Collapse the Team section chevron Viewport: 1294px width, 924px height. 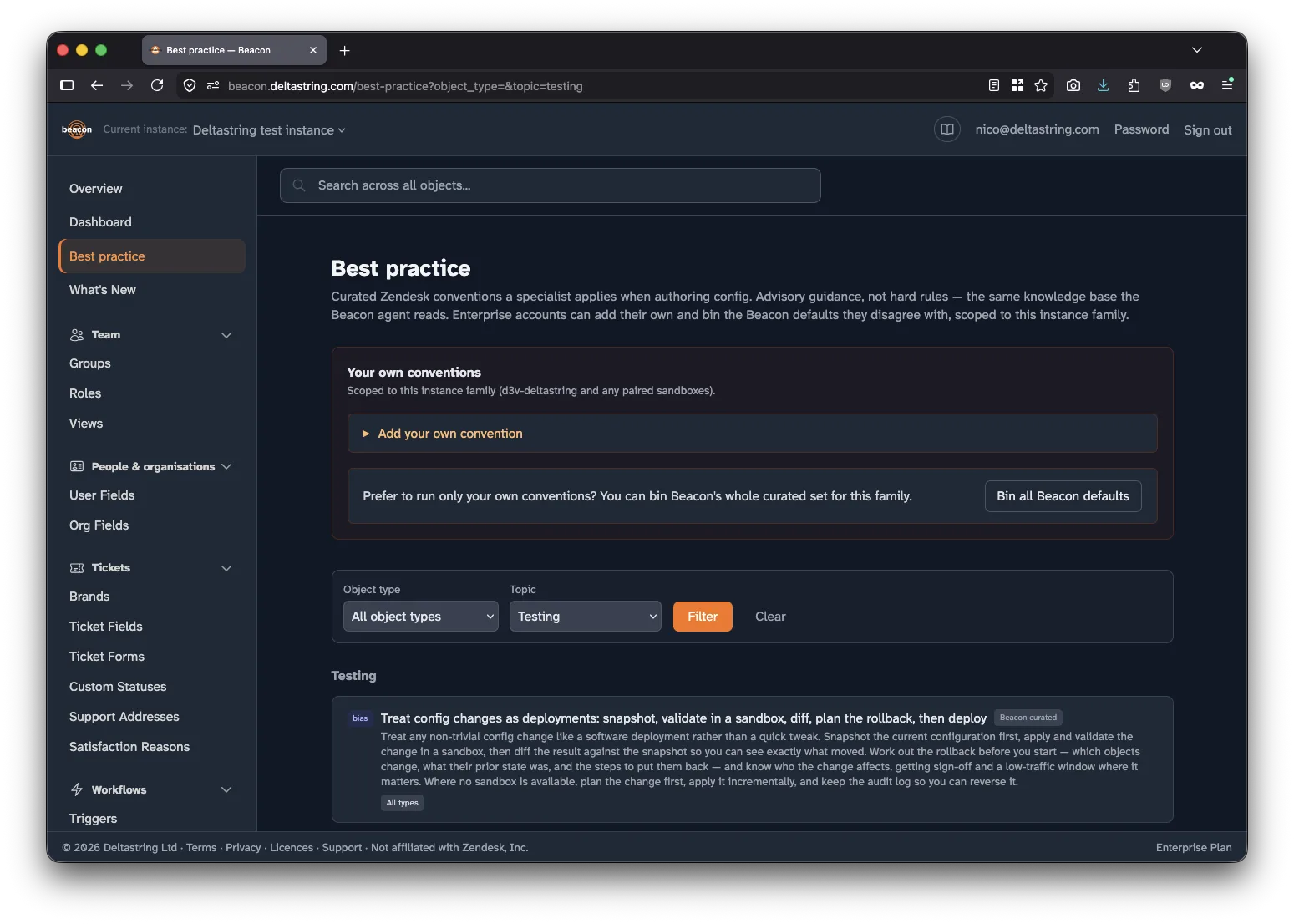(x=226, y=335)
